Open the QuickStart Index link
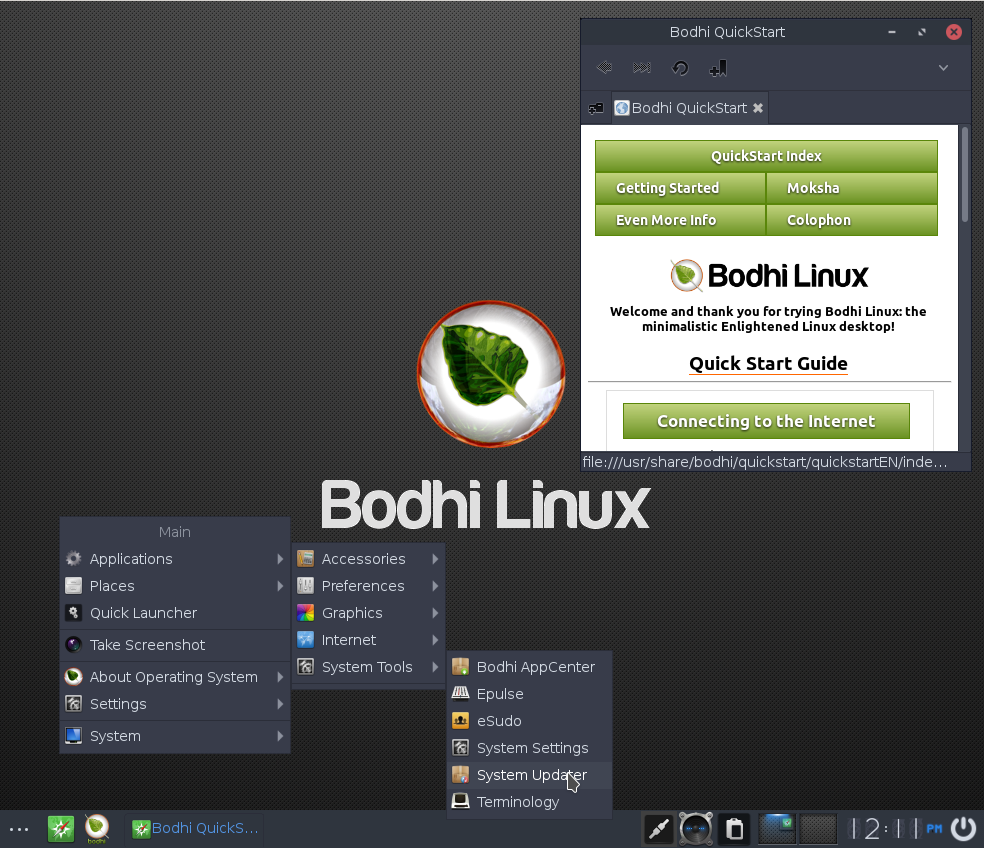The image size is (984, 848). (x=766, y=156)
